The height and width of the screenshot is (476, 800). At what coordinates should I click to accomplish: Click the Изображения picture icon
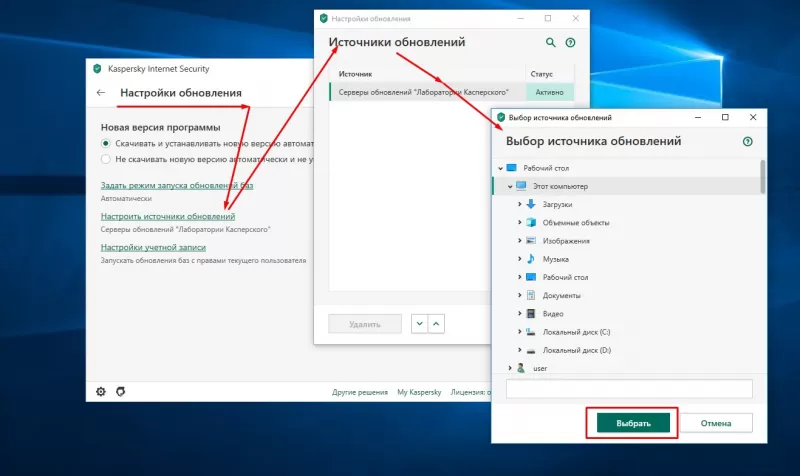click(x=531, y=240)
